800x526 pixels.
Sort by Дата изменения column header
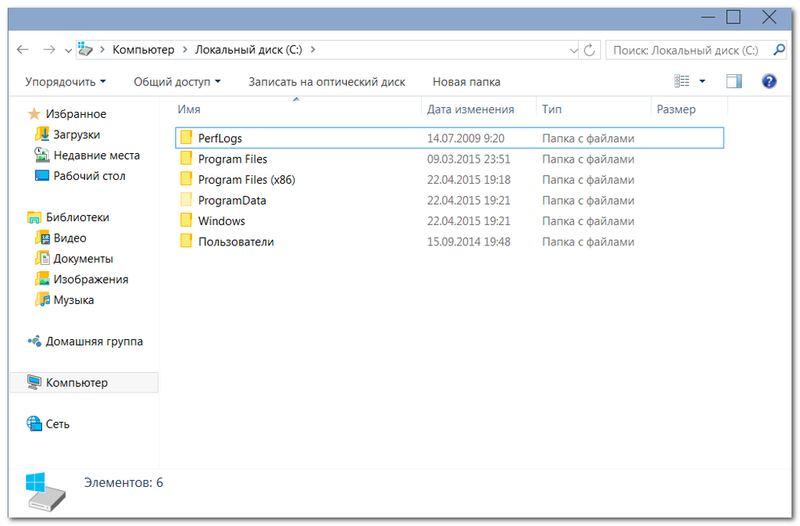pos(470,109)
